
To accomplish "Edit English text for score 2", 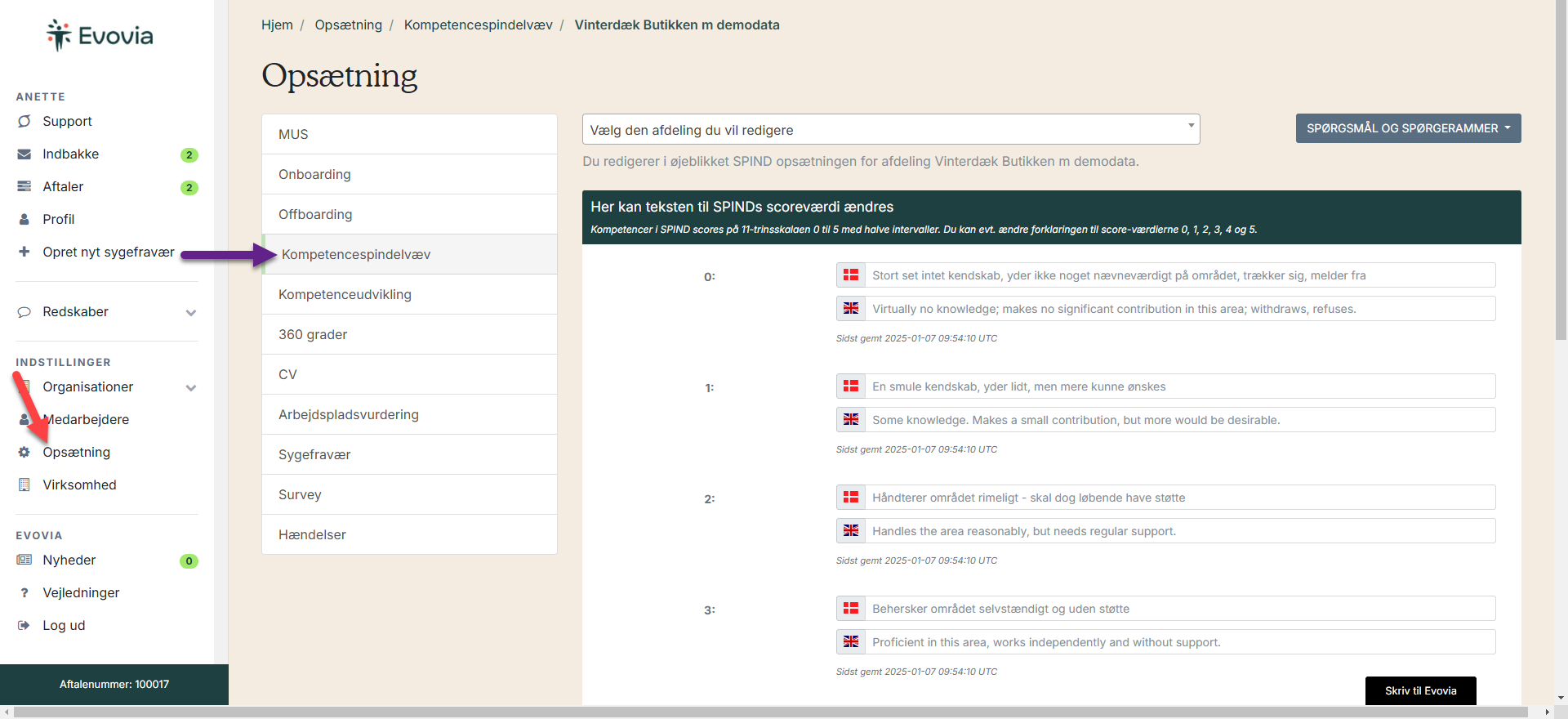I will (1179, 531).
